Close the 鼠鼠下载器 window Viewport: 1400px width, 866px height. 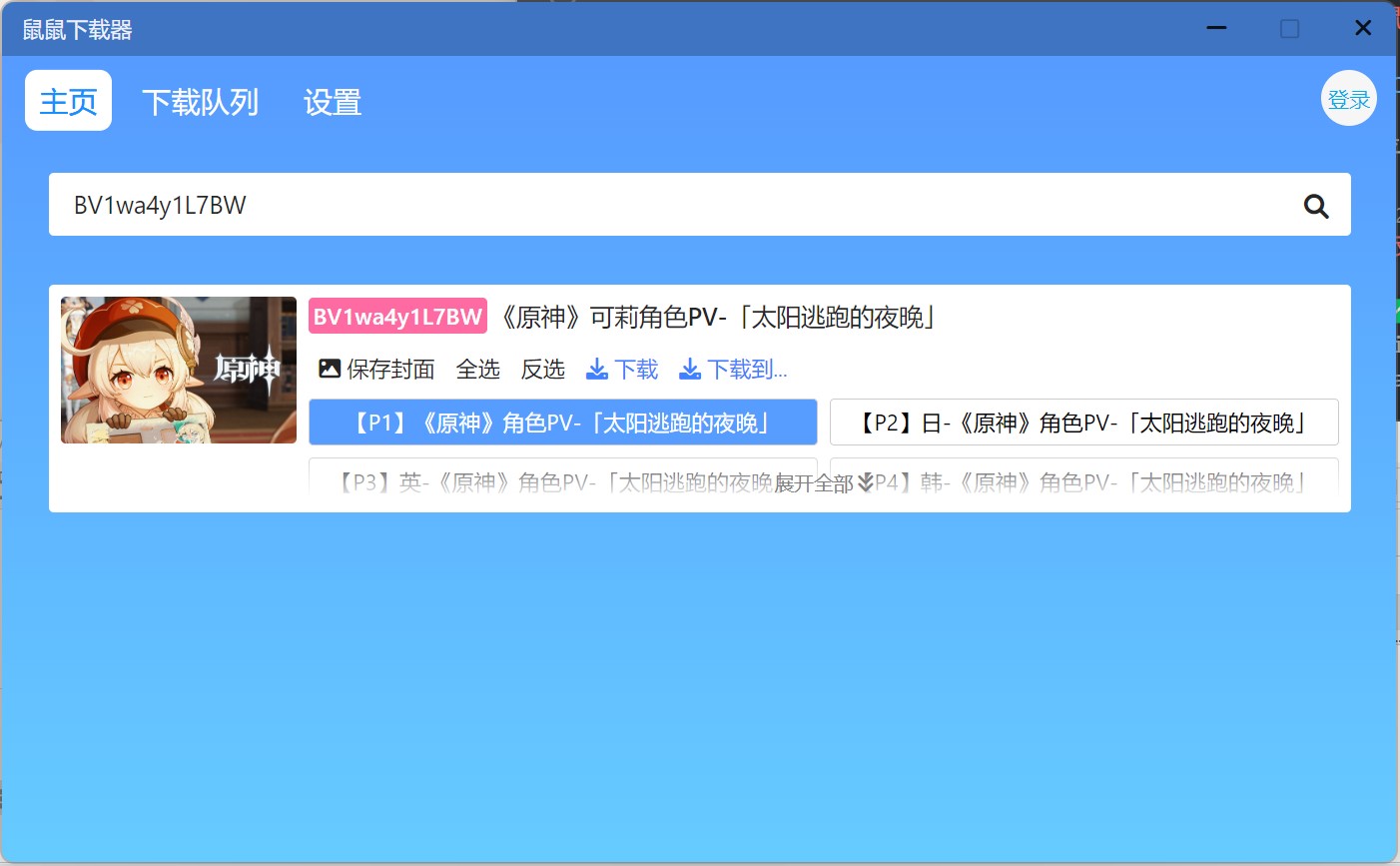[x=1363, y=28]
